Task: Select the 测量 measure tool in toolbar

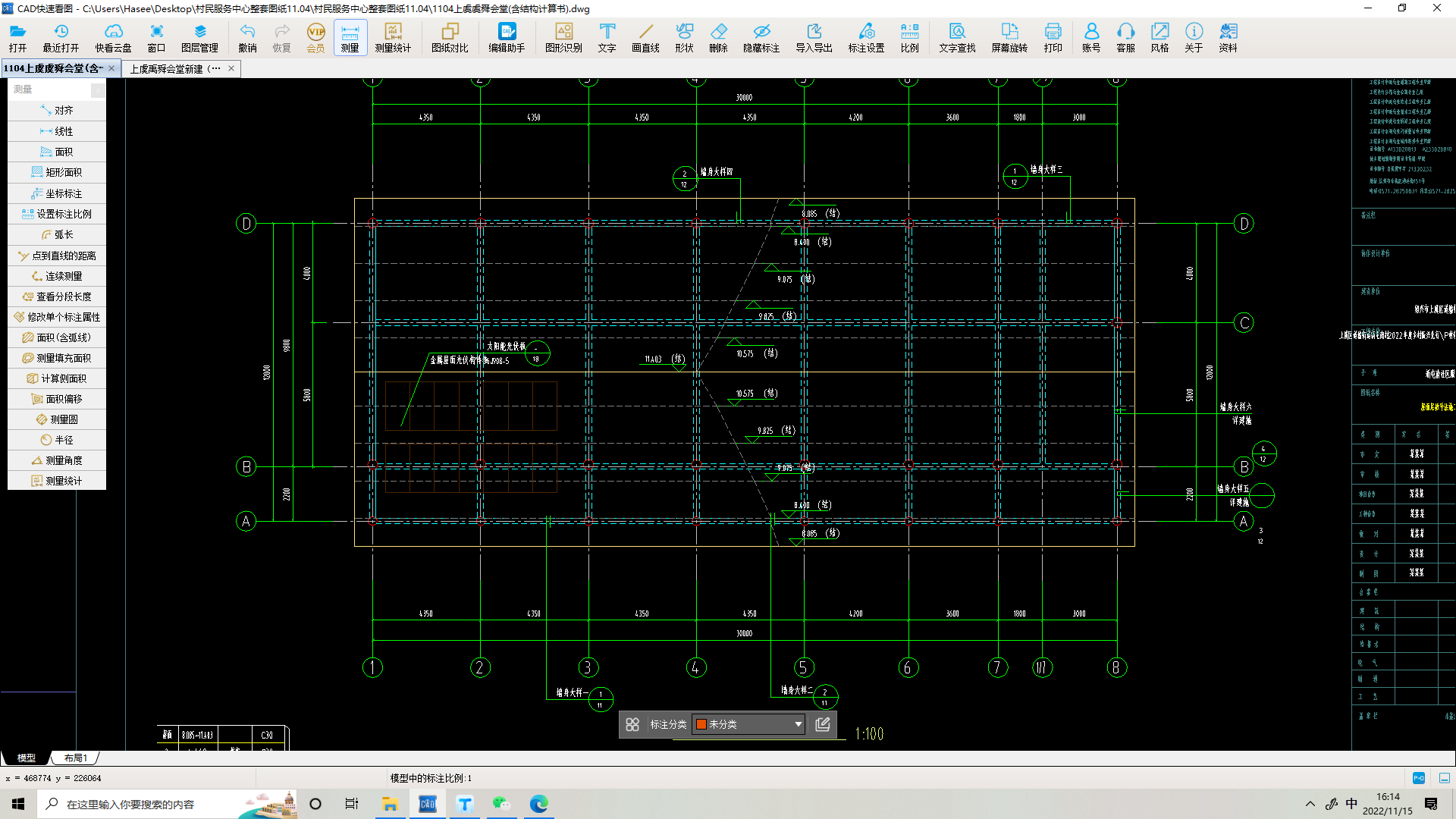Action: [x=350, y=37]
